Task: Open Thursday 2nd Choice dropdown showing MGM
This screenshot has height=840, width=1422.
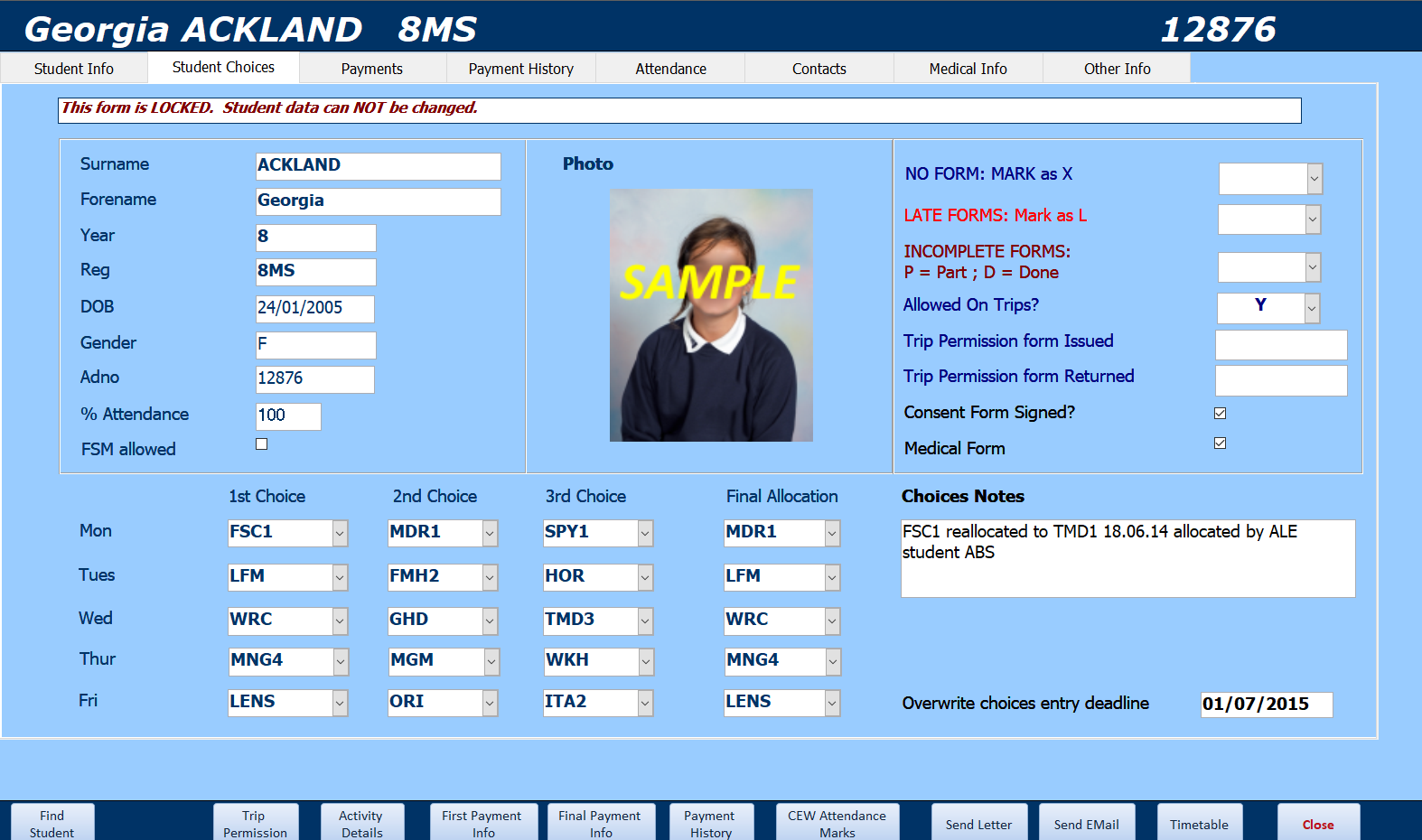Action: click(x=491, y=661)
